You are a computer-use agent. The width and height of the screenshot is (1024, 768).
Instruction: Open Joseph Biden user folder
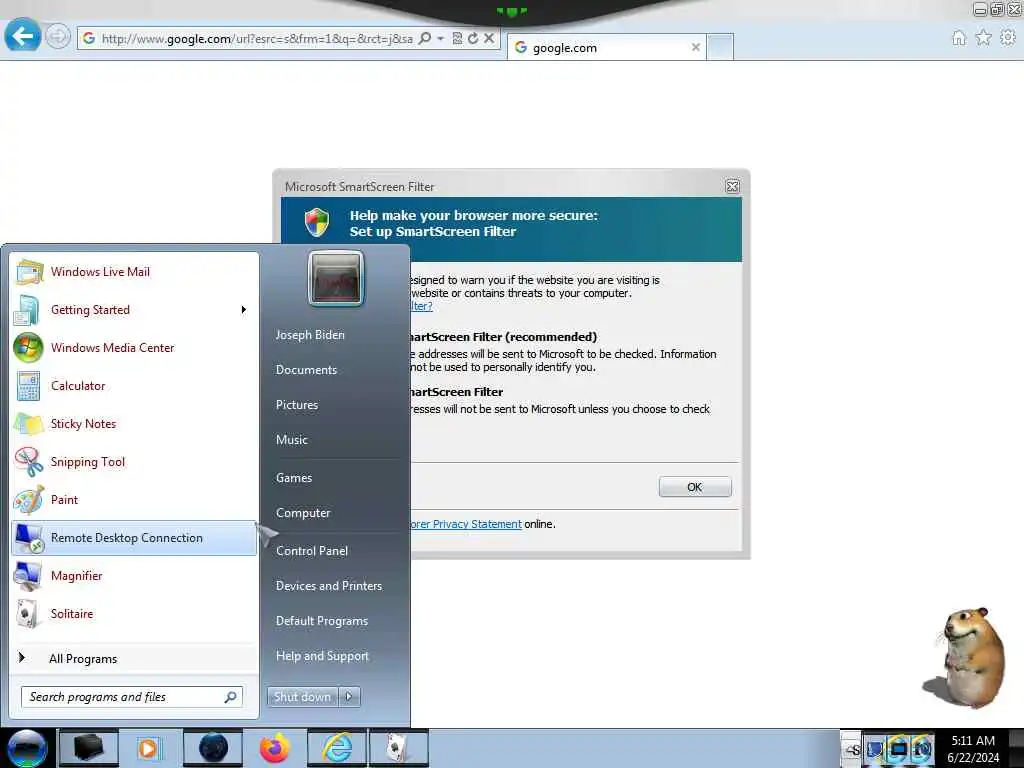pyautogui.click(x=310, y=334)
